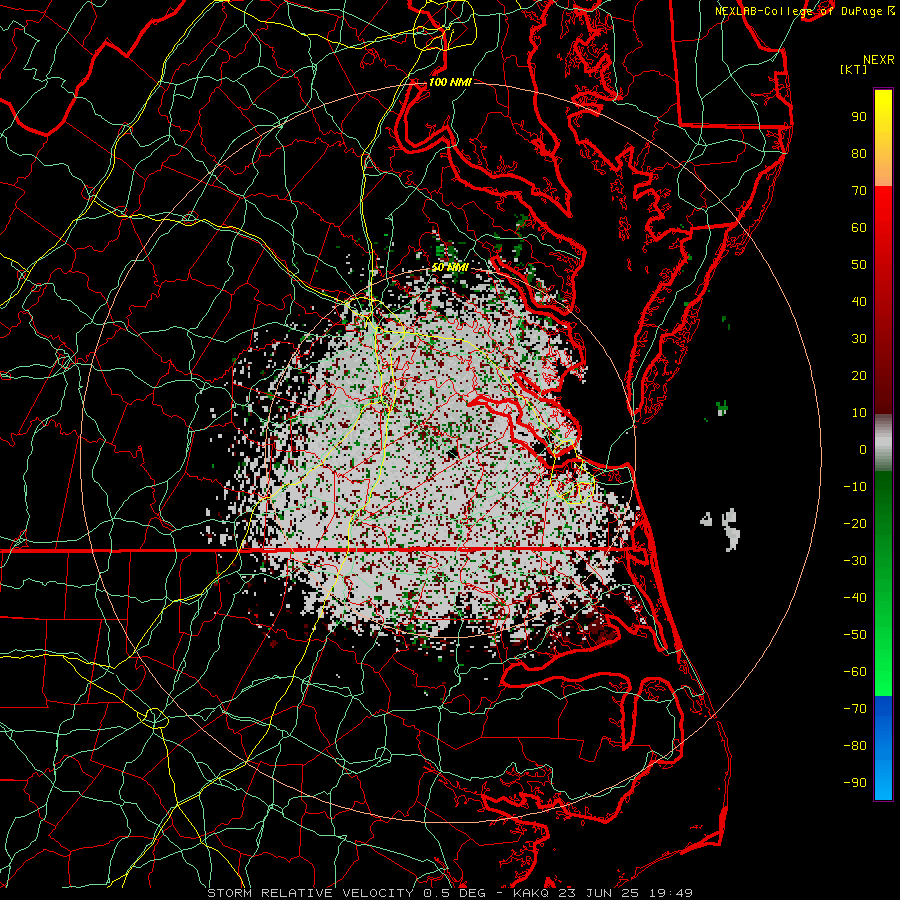
Task: Pick the blue segment at the color bar bottom
Action: click(x=883, y=748)
